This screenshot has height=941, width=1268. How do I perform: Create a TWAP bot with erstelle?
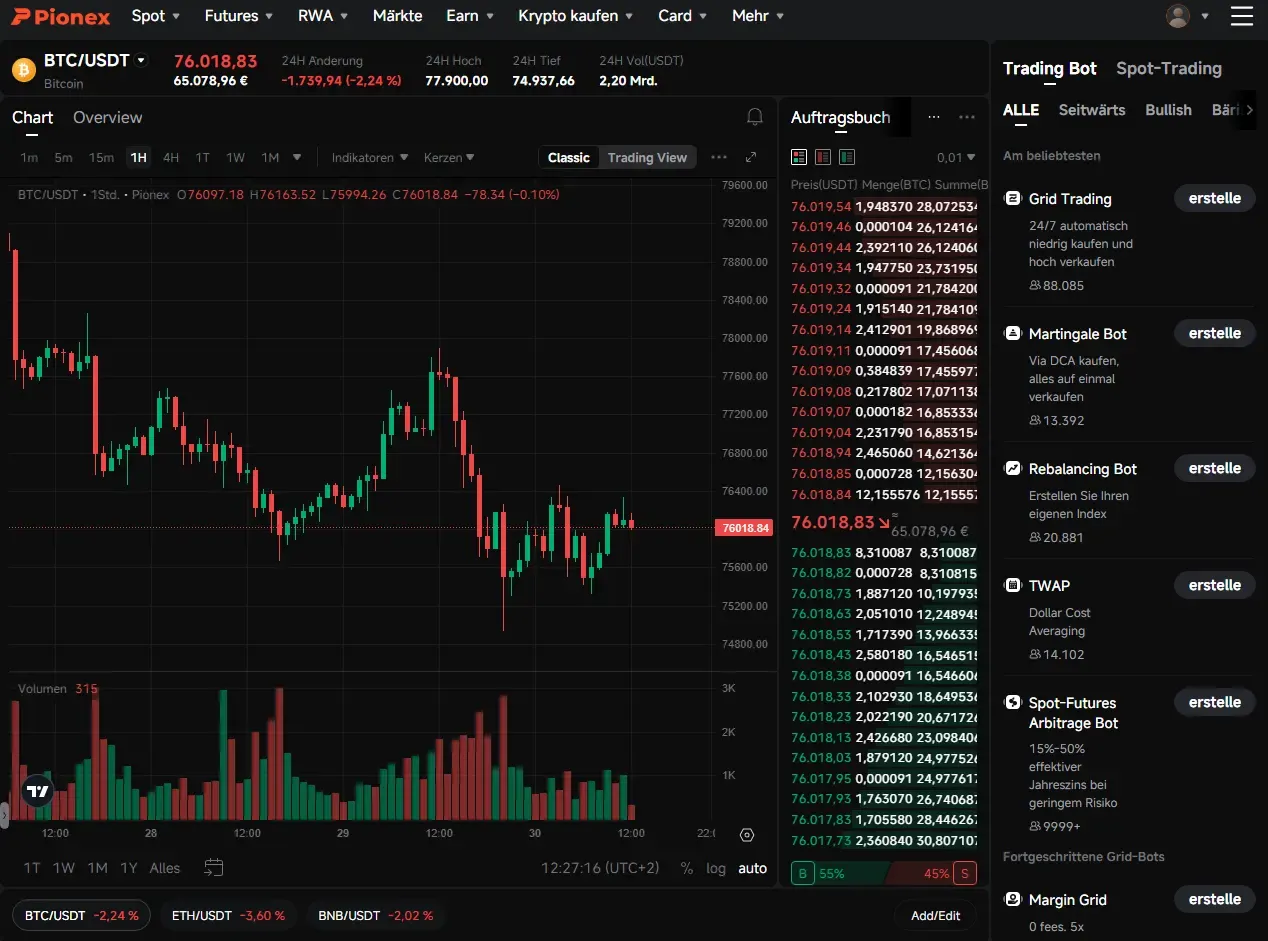[x=1215, y=585]
